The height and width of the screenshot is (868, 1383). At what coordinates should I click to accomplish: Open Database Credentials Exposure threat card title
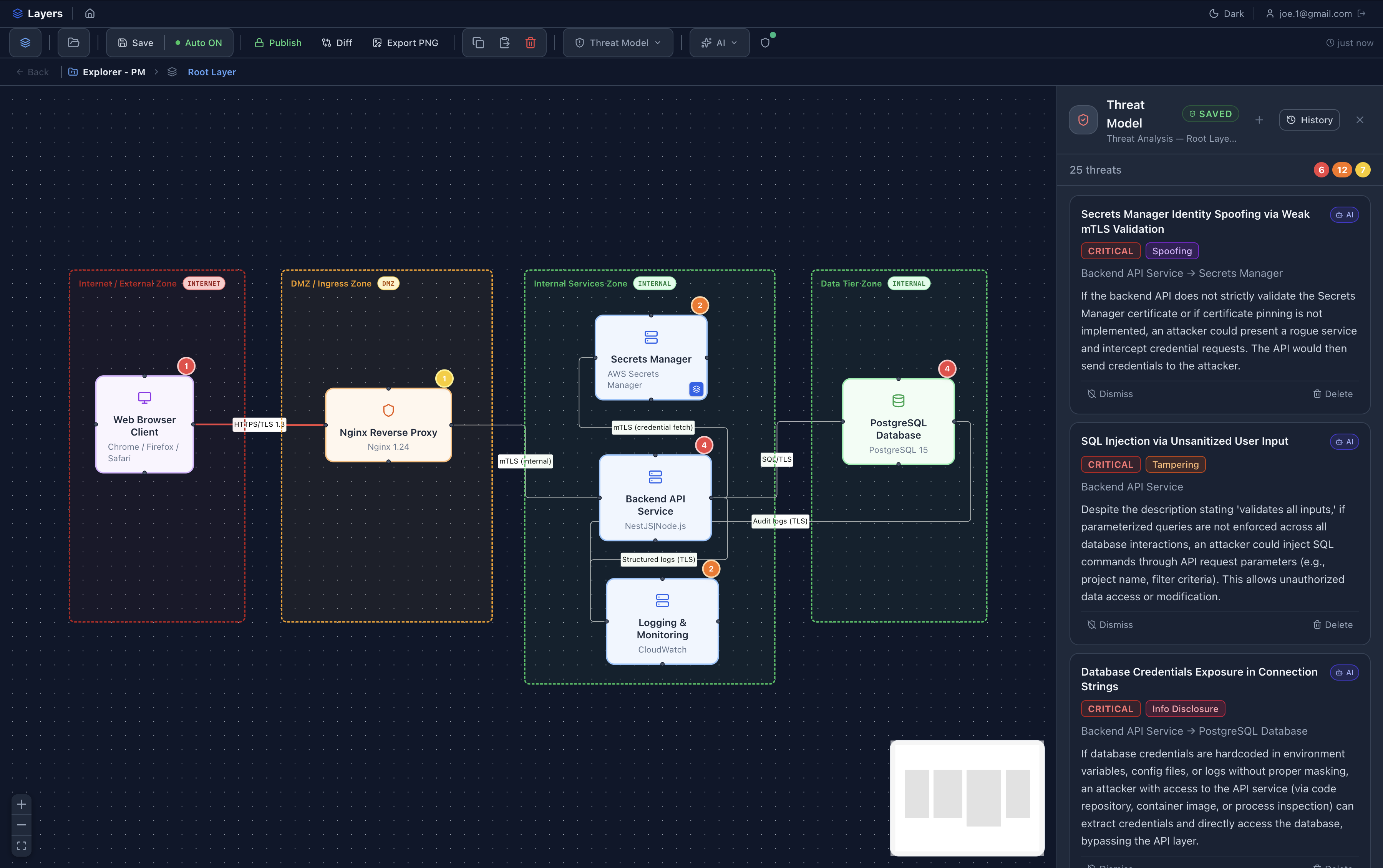click(x=1199, y=679)
